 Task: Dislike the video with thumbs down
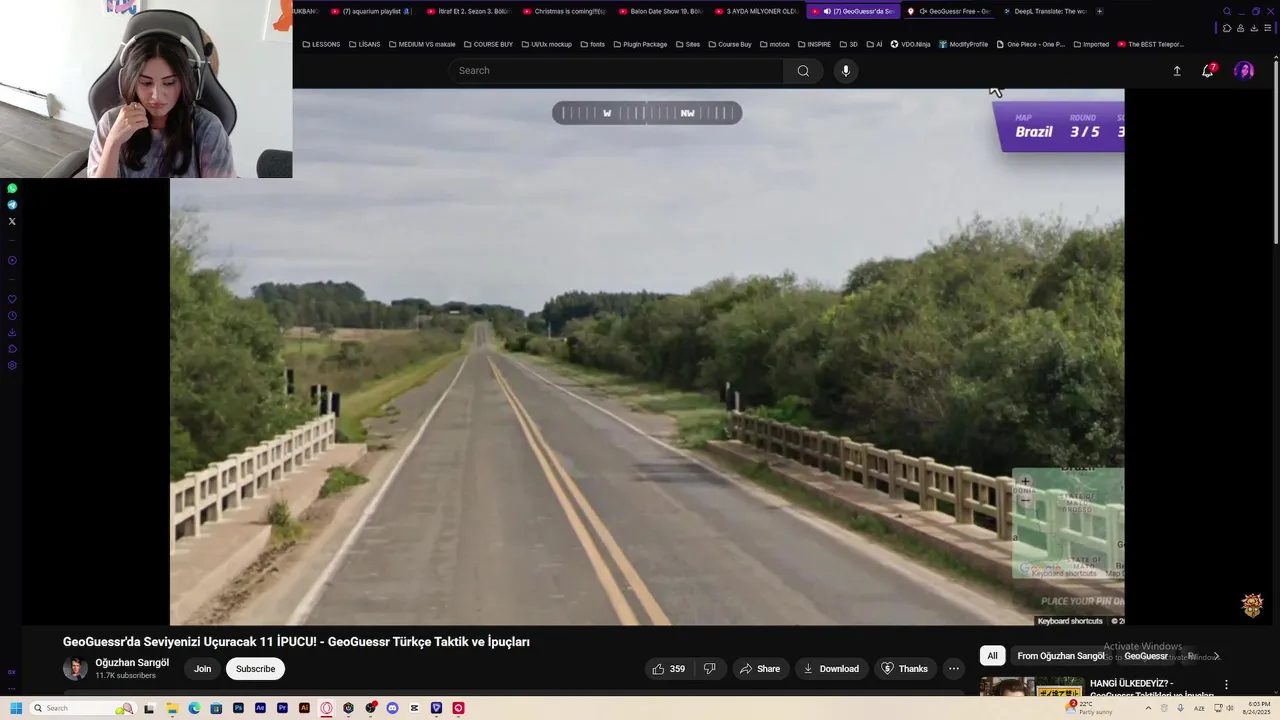pos(710,669)
